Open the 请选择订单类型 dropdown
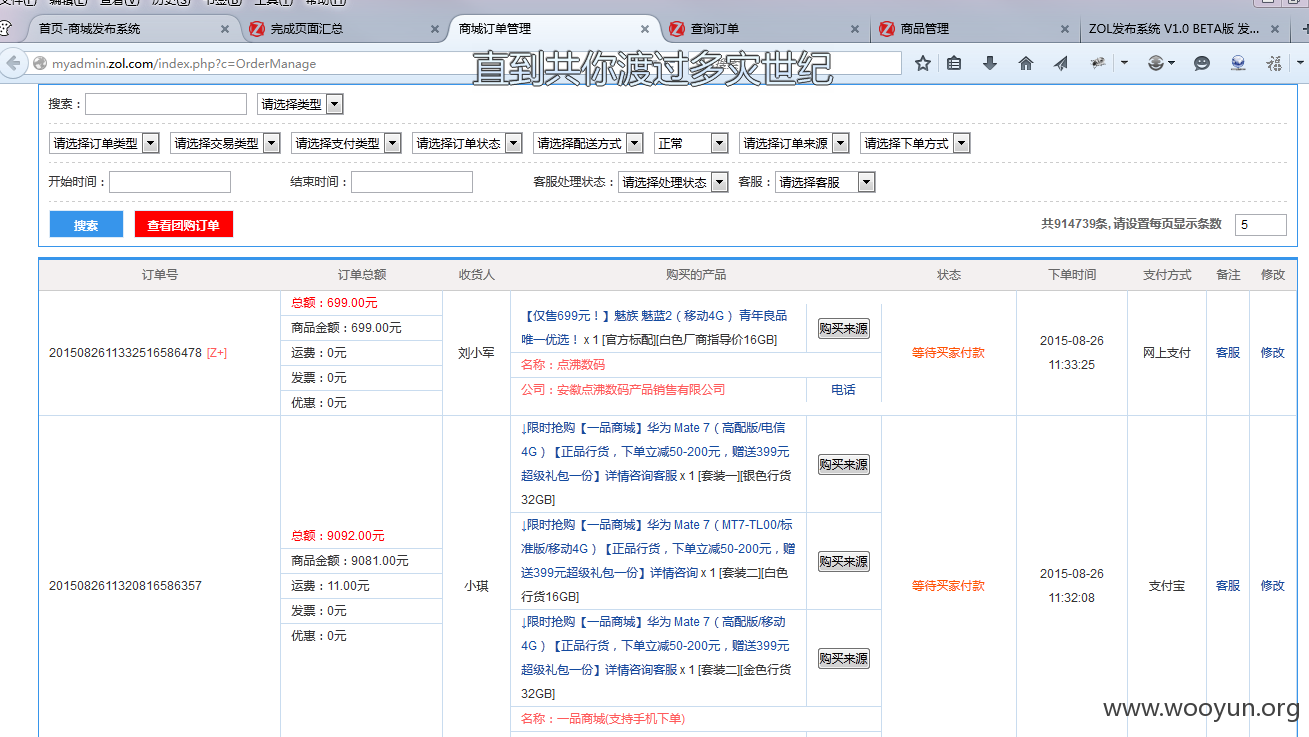The width and height of the screenshot is (1309, 737). pyautogui.click(x=104, y=143)
